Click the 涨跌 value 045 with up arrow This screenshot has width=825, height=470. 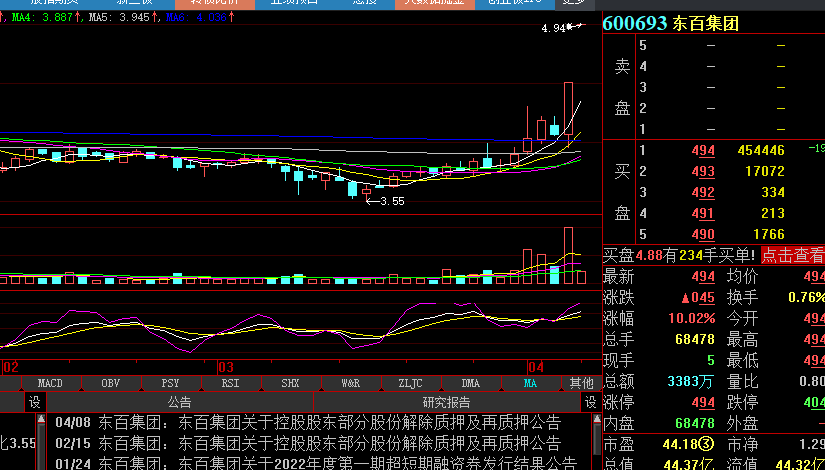pyautogui.click(x=698, y=298)
